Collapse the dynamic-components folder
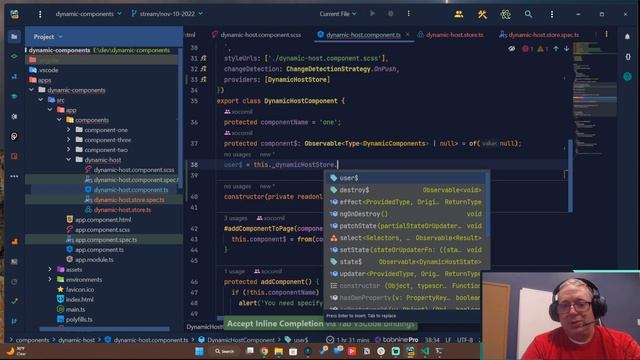This screenshot has width=640, height=360. (31, 90)
